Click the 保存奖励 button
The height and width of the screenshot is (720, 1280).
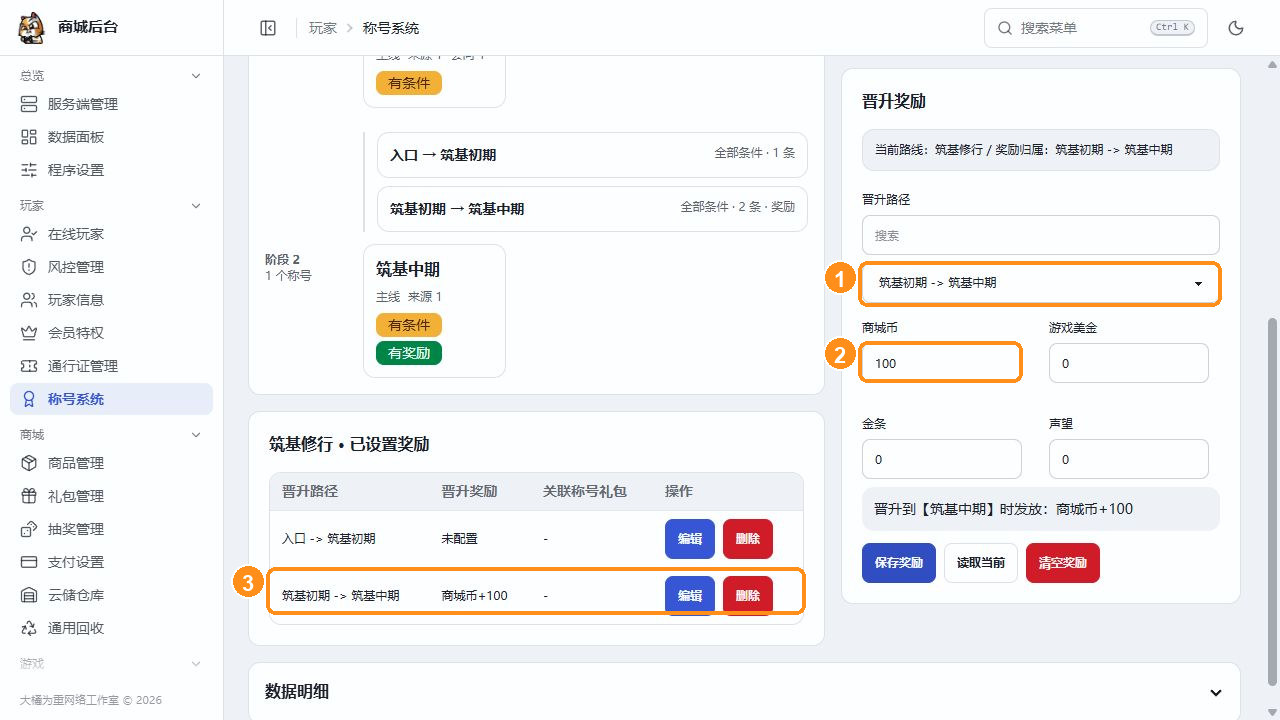pos(898,563)
